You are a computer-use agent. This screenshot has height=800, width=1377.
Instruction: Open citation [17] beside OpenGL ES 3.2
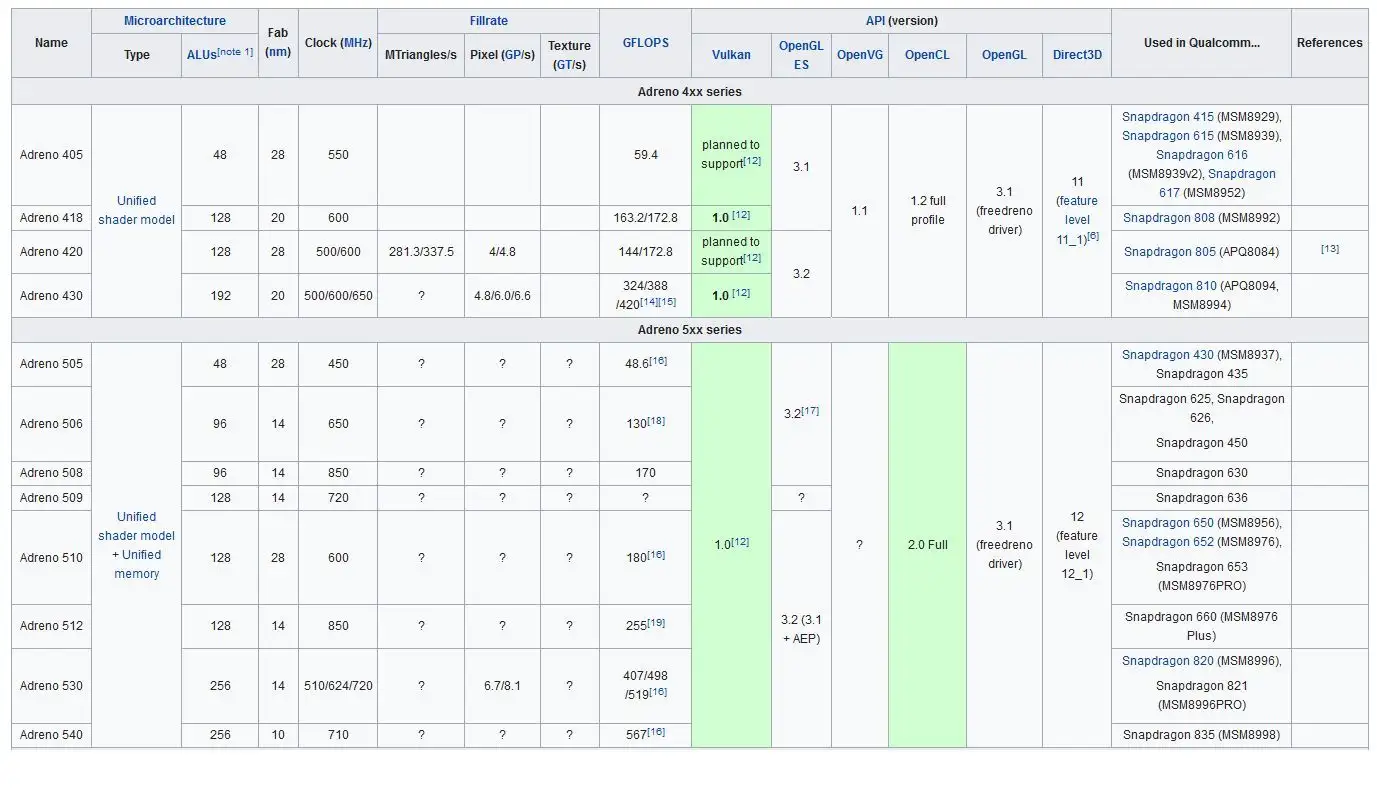click(x=810, y=410)
